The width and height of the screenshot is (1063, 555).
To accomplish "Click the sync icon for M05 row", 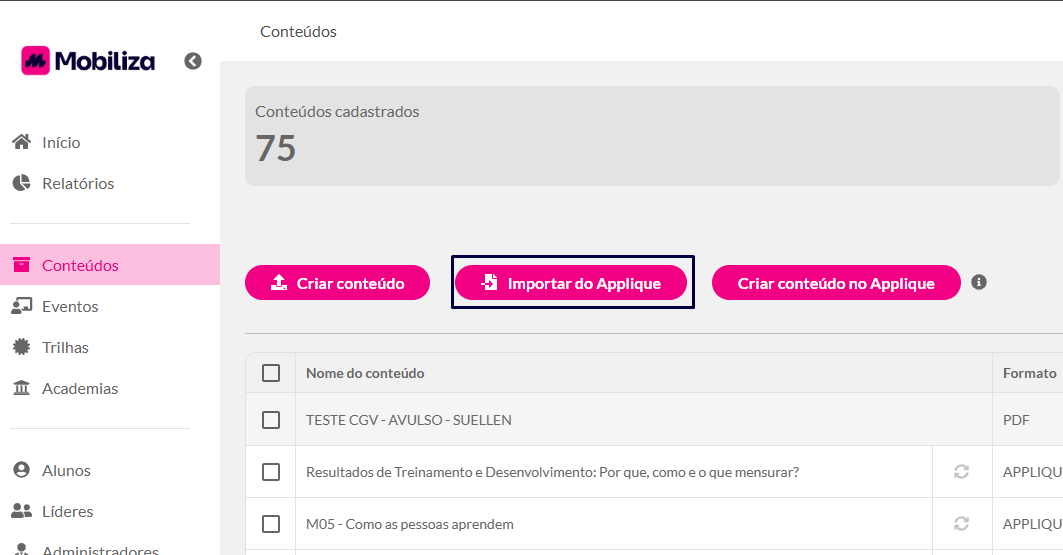I will (961, 524).
